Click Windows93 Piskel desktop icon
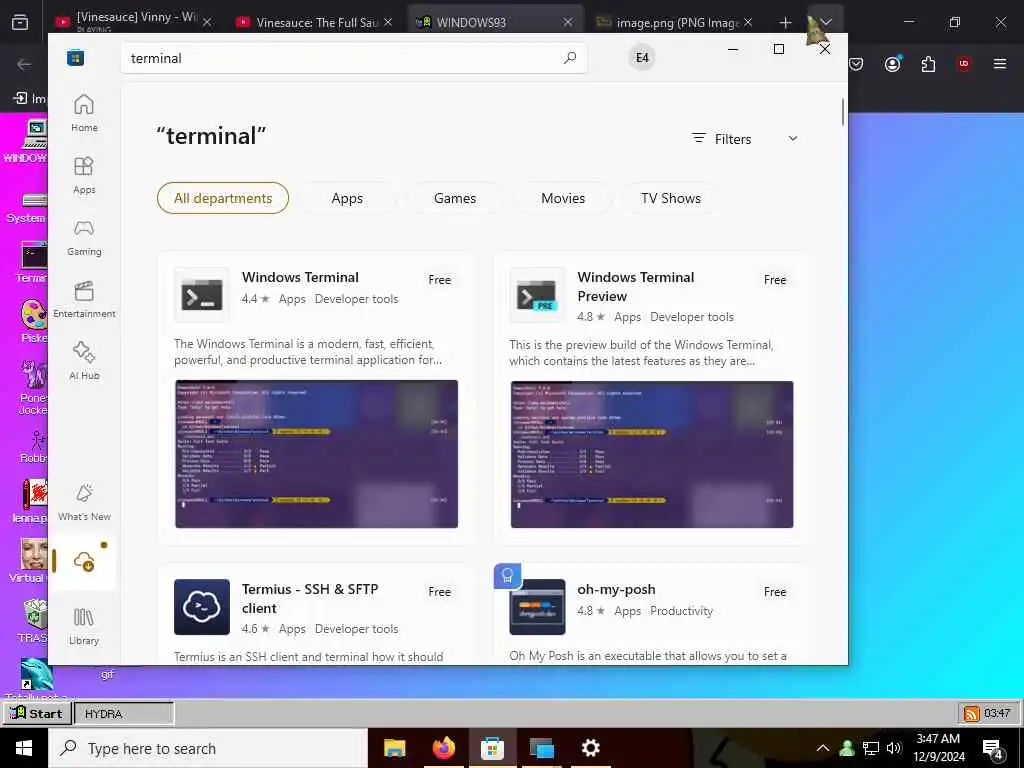This screenshot has width=1024, height=768. pyautogui.click(x=33, y=321)
